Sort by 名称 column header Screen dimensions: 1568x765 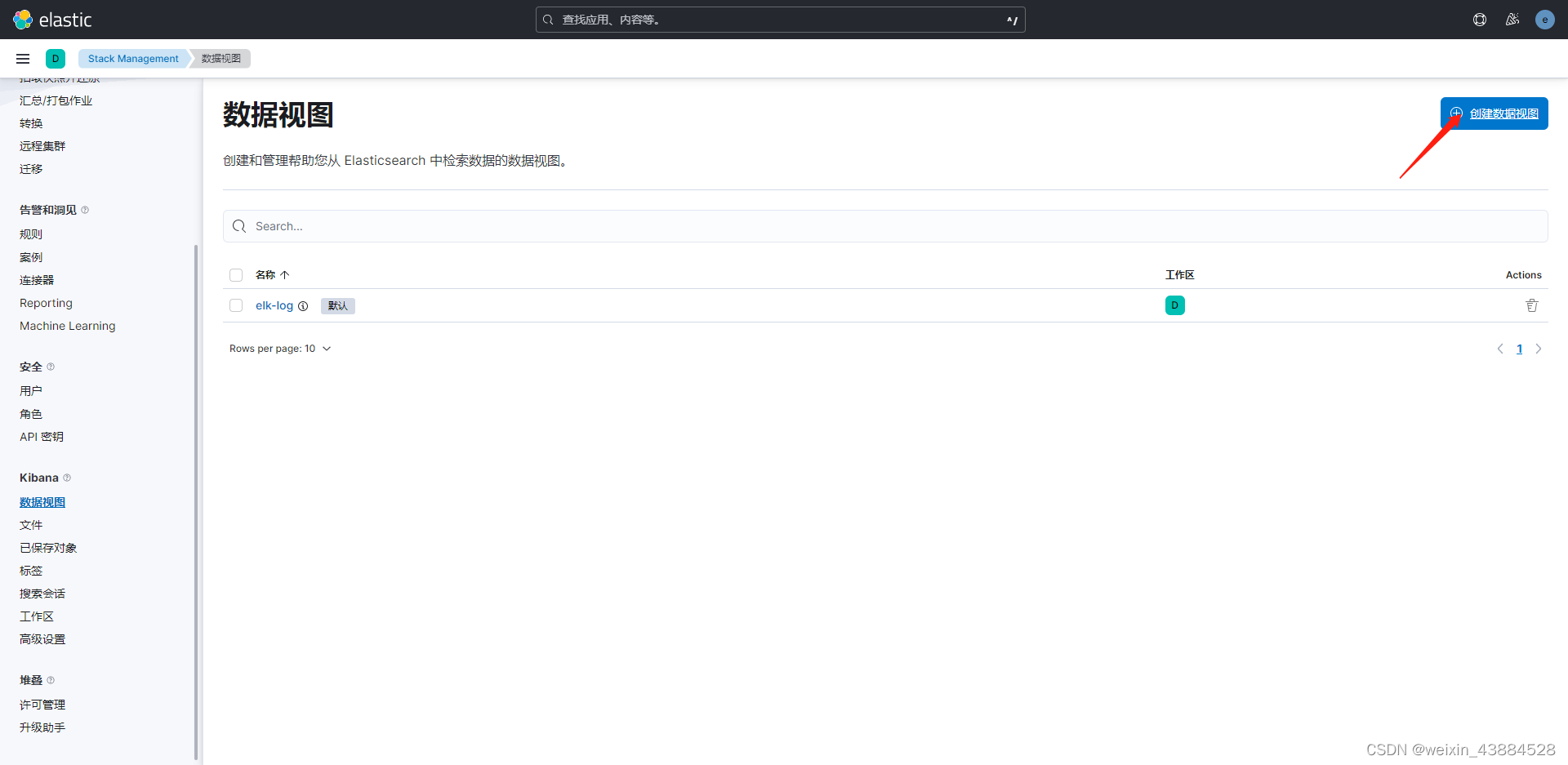[x=272, y=275]
